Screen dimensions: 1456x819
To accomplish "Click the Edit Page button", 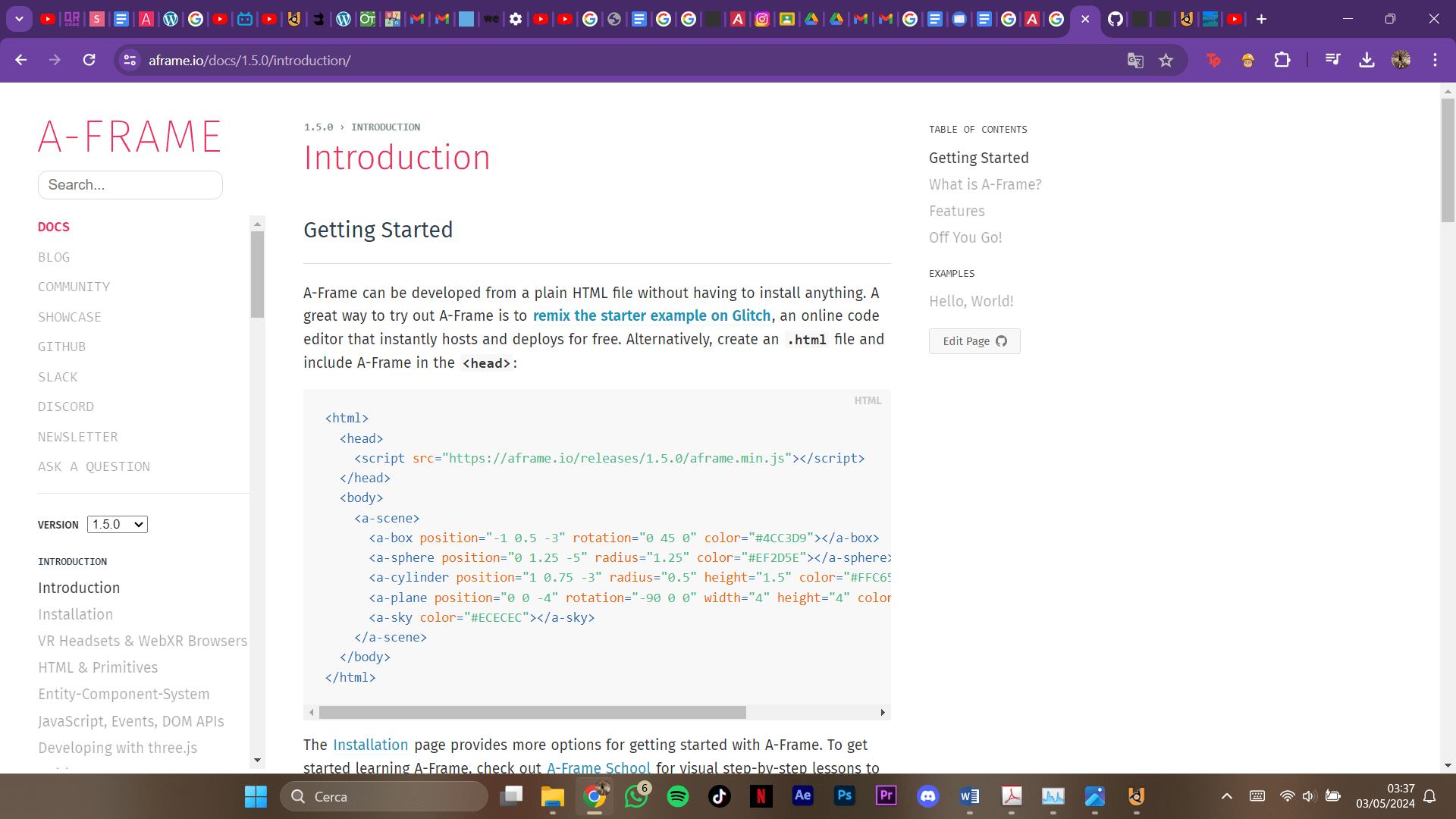I will click(974, 341).
